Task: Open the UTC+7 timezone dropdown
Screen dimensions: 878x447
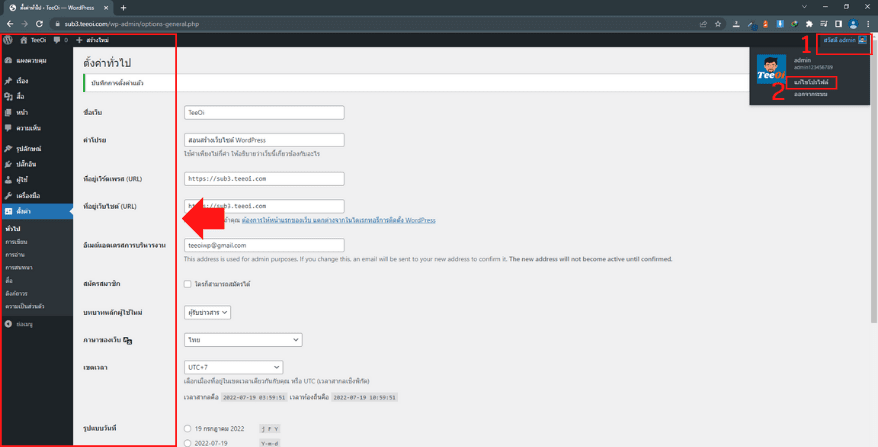Action: coord(233,367)
